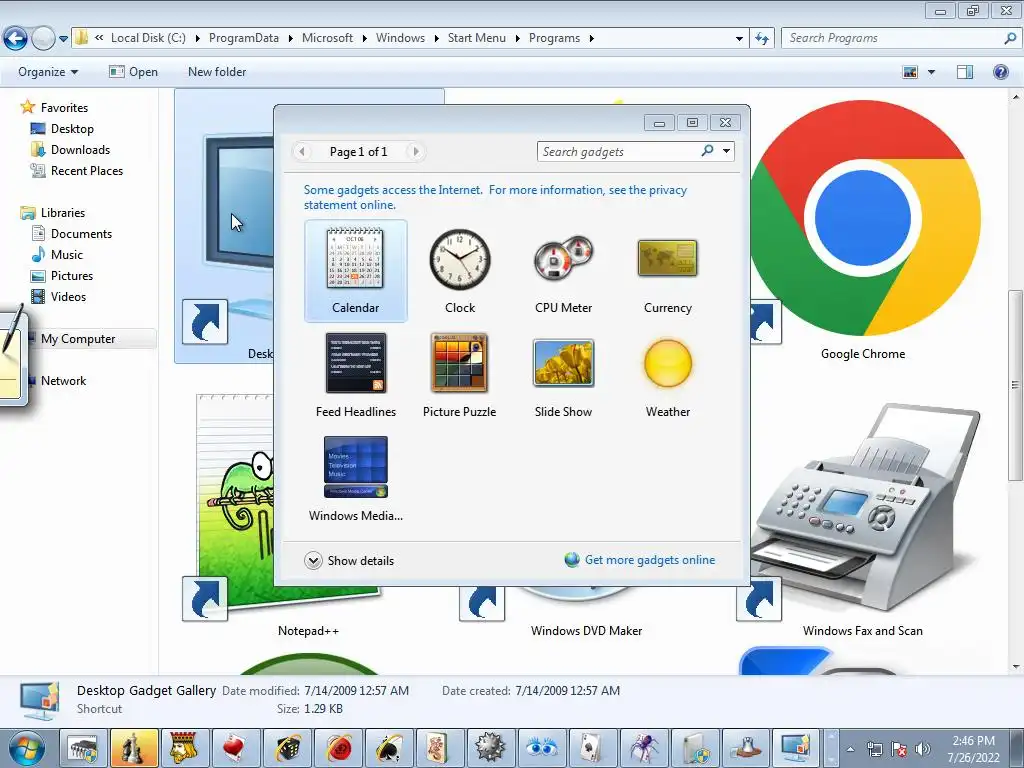Open Solitaire cards icon on taskbar

pyautogui.click(x=592, y=748)
